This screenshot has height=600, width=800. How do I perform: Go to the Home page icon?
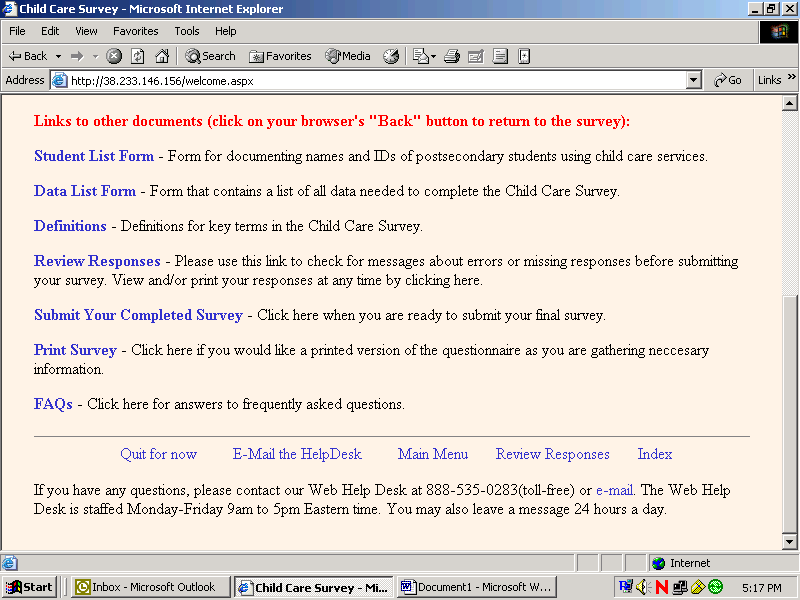coord(161,56)
